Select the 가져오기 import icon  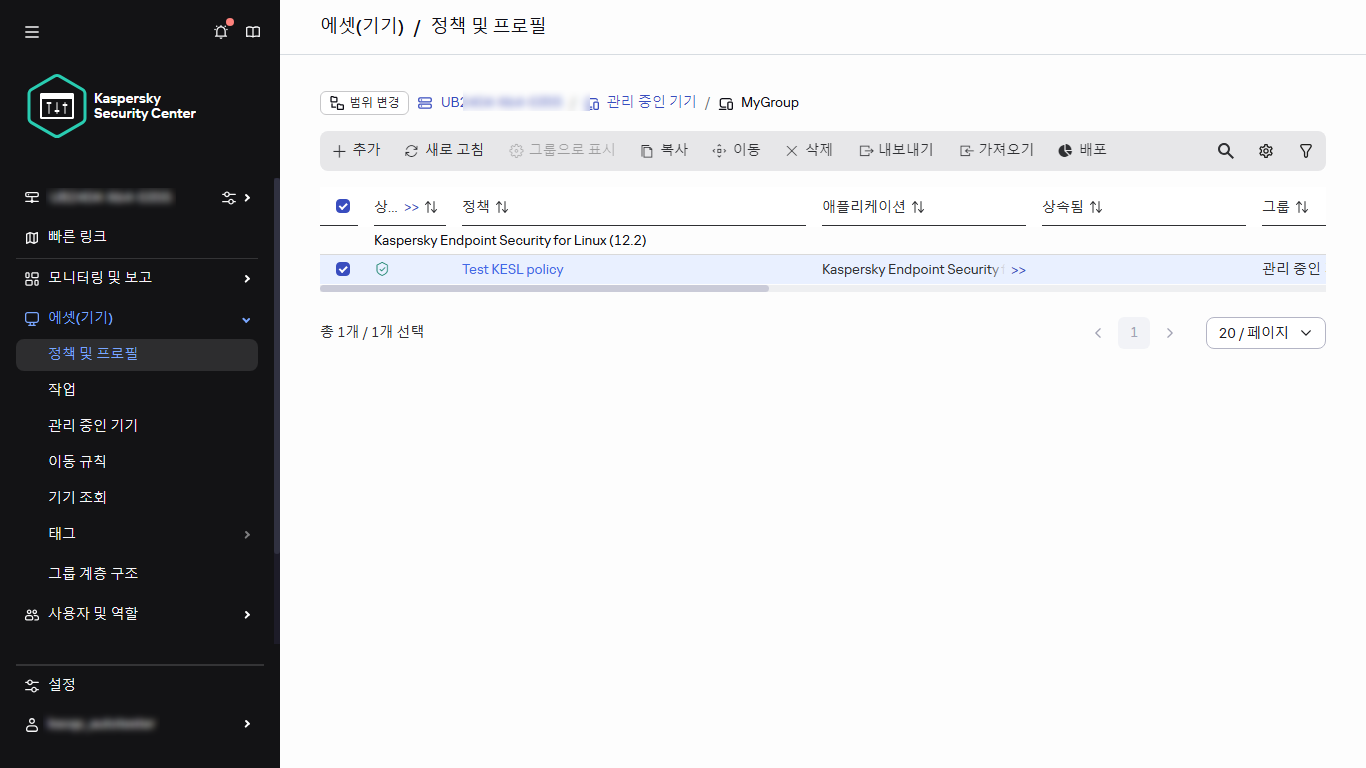tap(996, 150)
